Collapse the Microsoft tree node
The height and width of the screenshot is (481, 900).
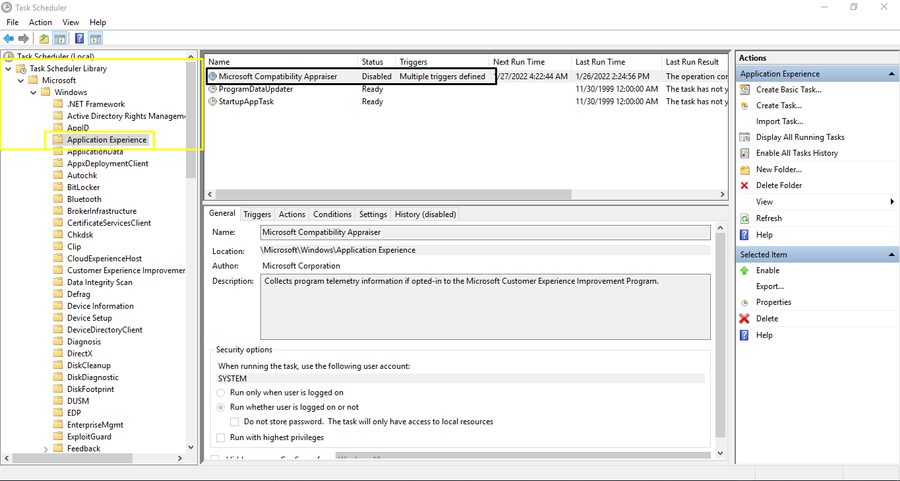pos(21,80)
